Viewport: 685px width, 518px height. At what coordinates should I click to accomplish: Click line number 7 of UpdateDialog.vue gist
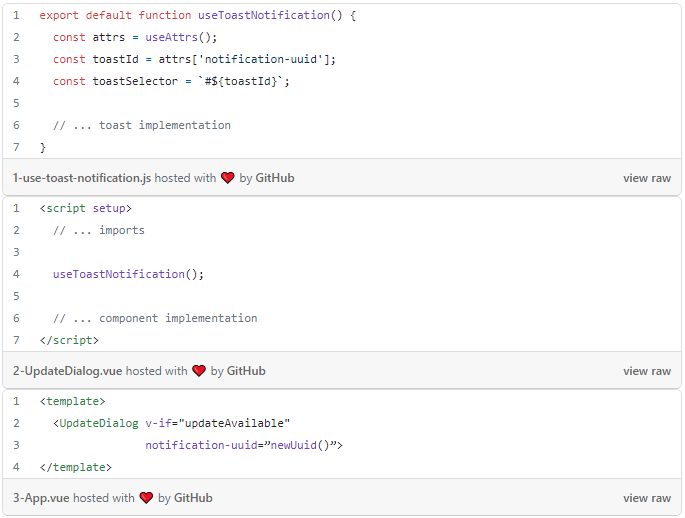[x=16, y=340]
